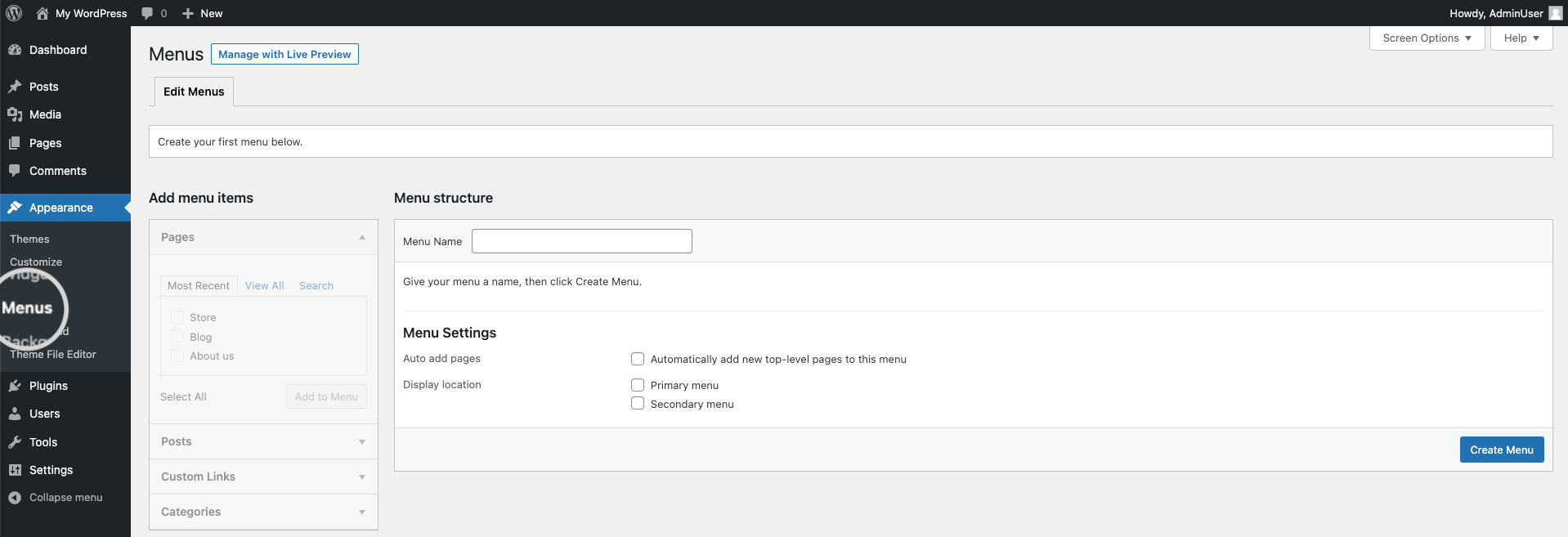Open the Settings menu item
The width and height of the screenshot is (1568, 537).
pyautogui.click(x=65, y=470)
